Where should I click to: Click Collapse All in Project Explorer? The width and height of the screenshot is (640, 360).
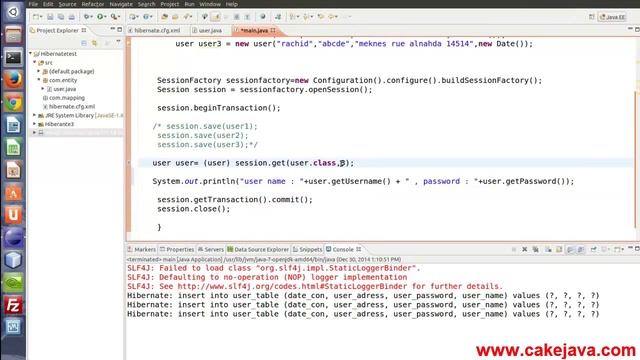84,43
